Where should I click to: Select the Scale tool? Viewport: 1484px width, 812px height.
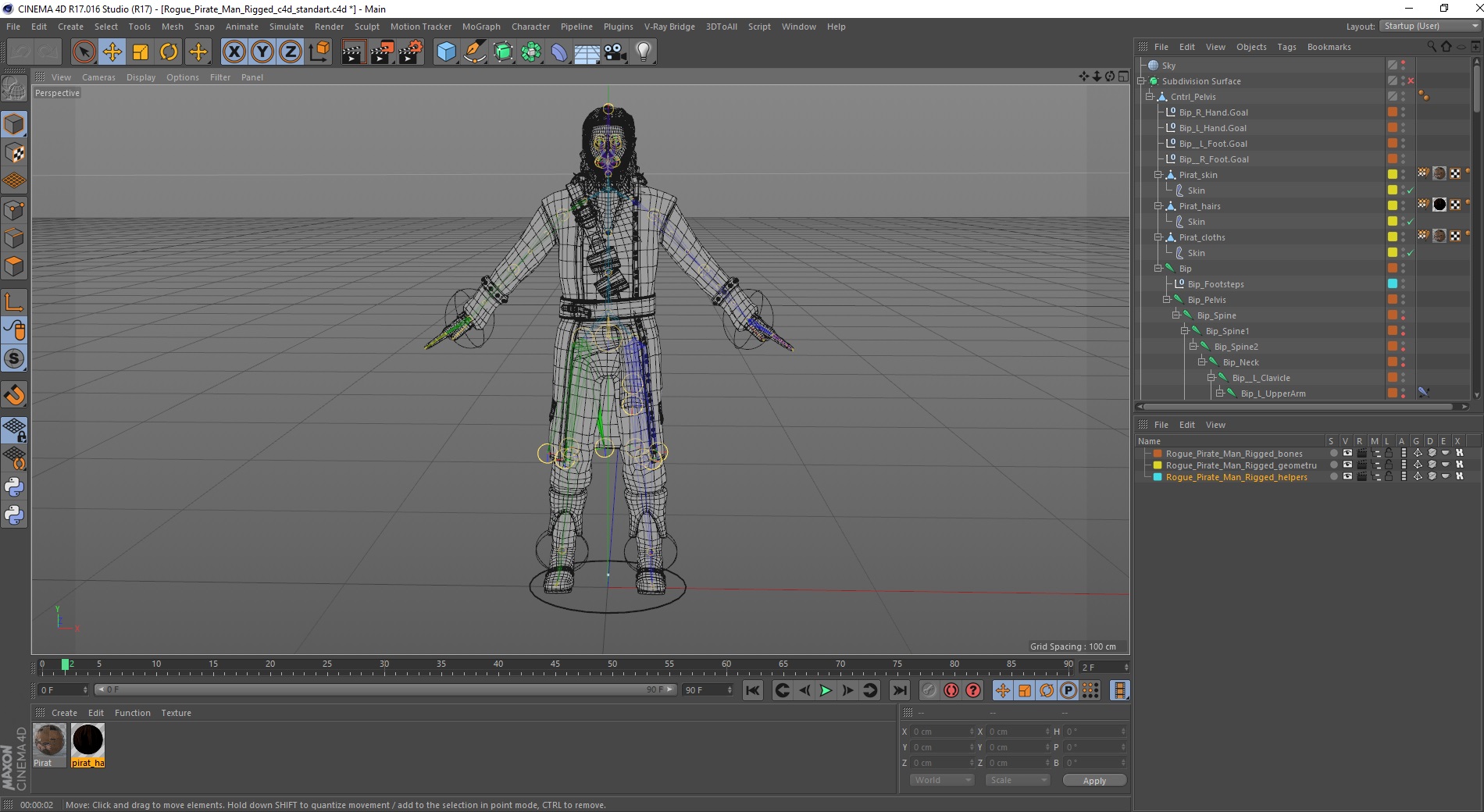click(x=140, y=52)
